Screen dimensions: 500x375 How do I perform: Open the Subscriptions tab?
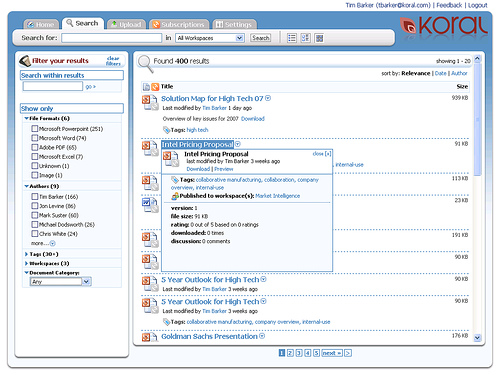click(x=179, y=24)
